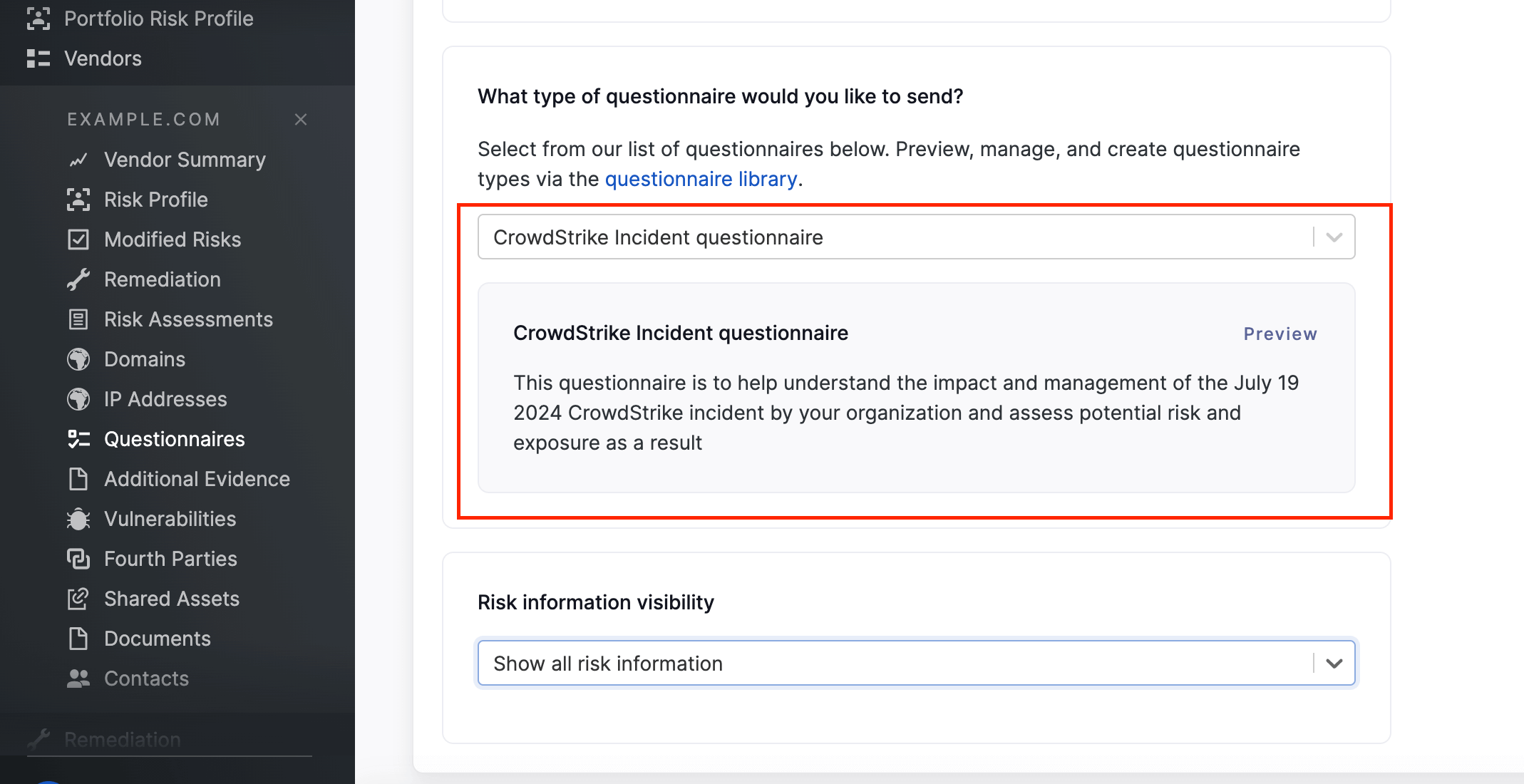Go to Shared Assets
This screenshot has height=784, width=1524.
[x=172, y=599]
